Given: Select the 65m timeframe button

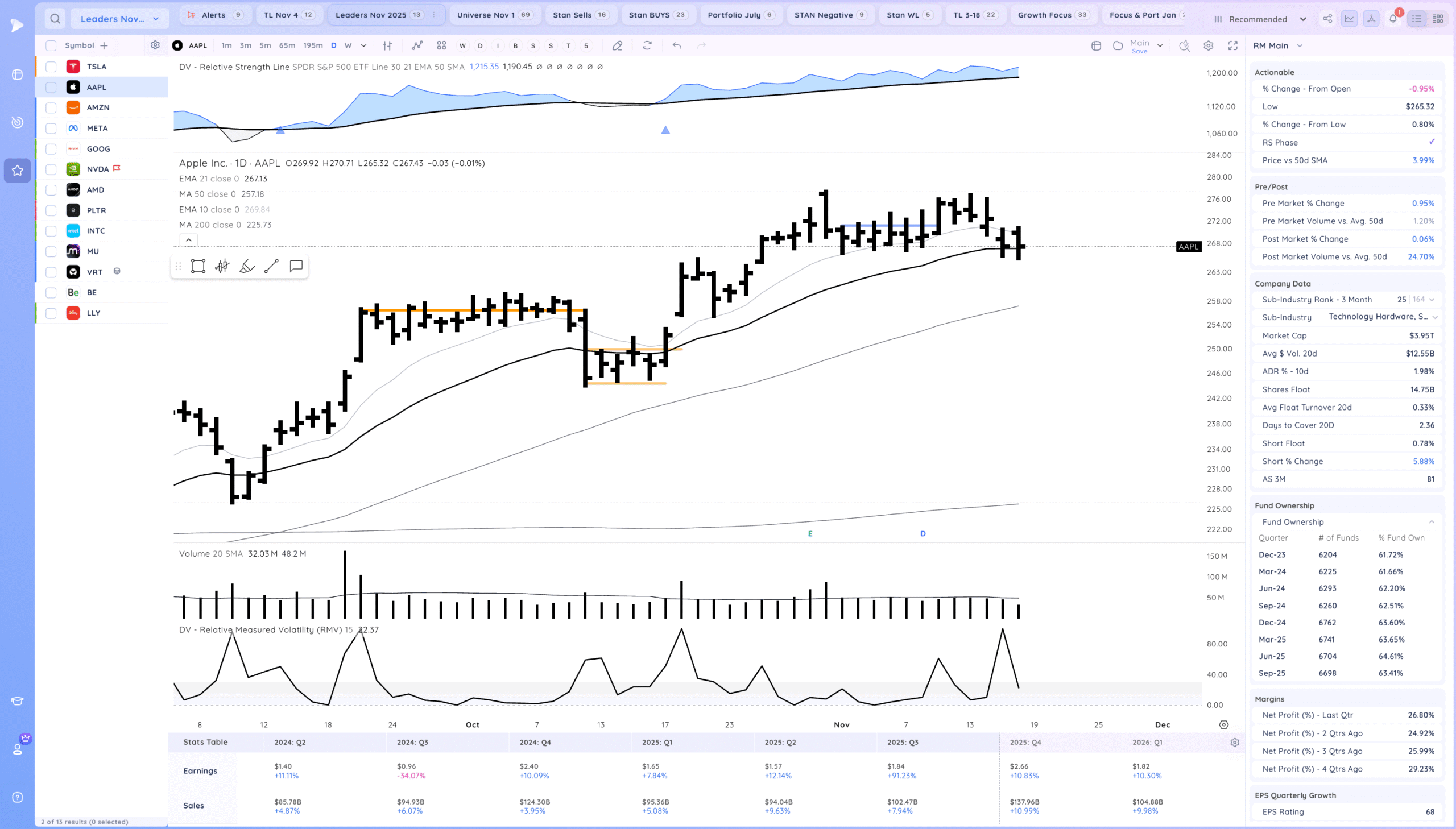Looking at the screenshot, I should pos(287,45).
